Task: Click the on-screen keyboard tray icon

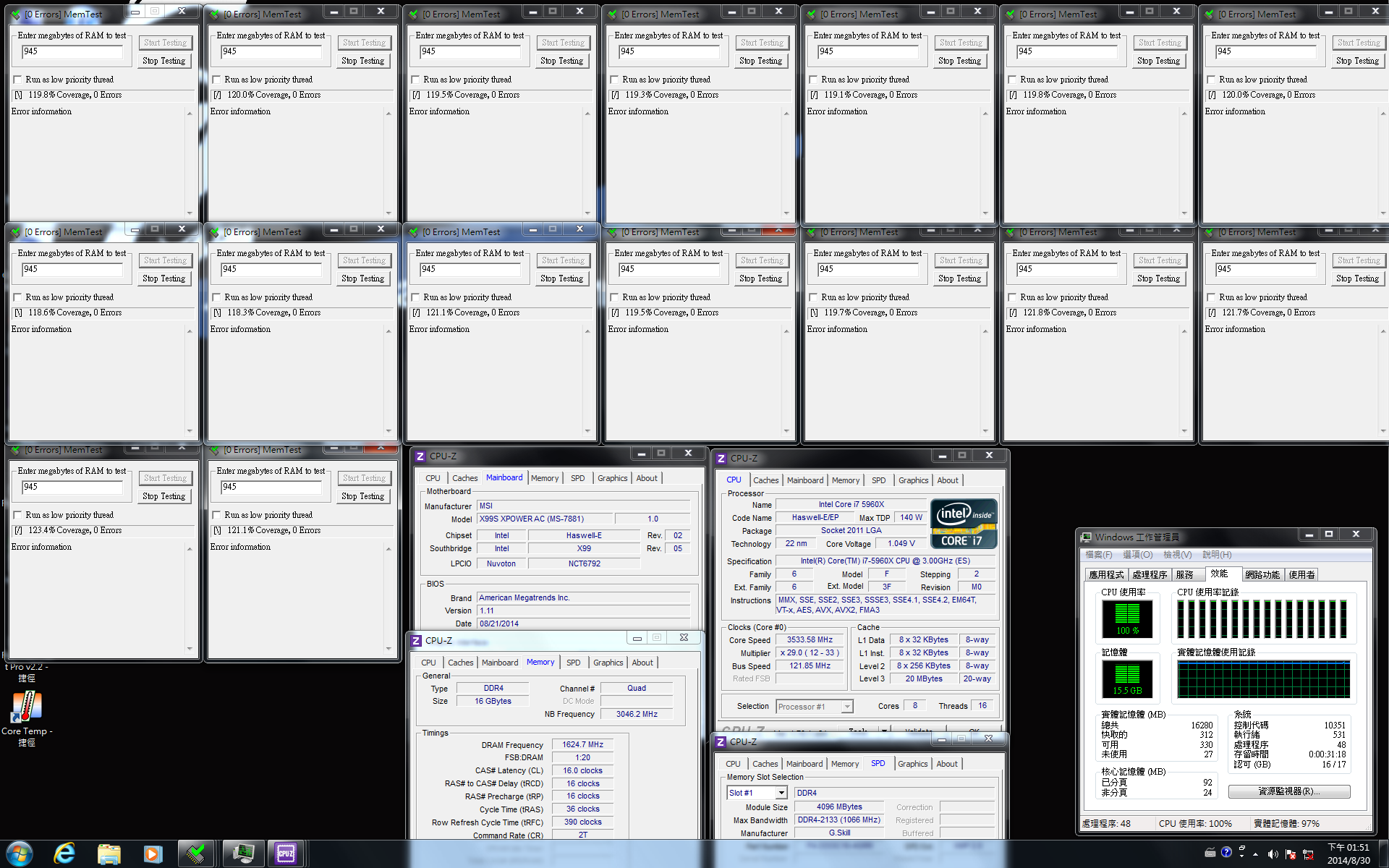Action: click(x=1210, y=853)
